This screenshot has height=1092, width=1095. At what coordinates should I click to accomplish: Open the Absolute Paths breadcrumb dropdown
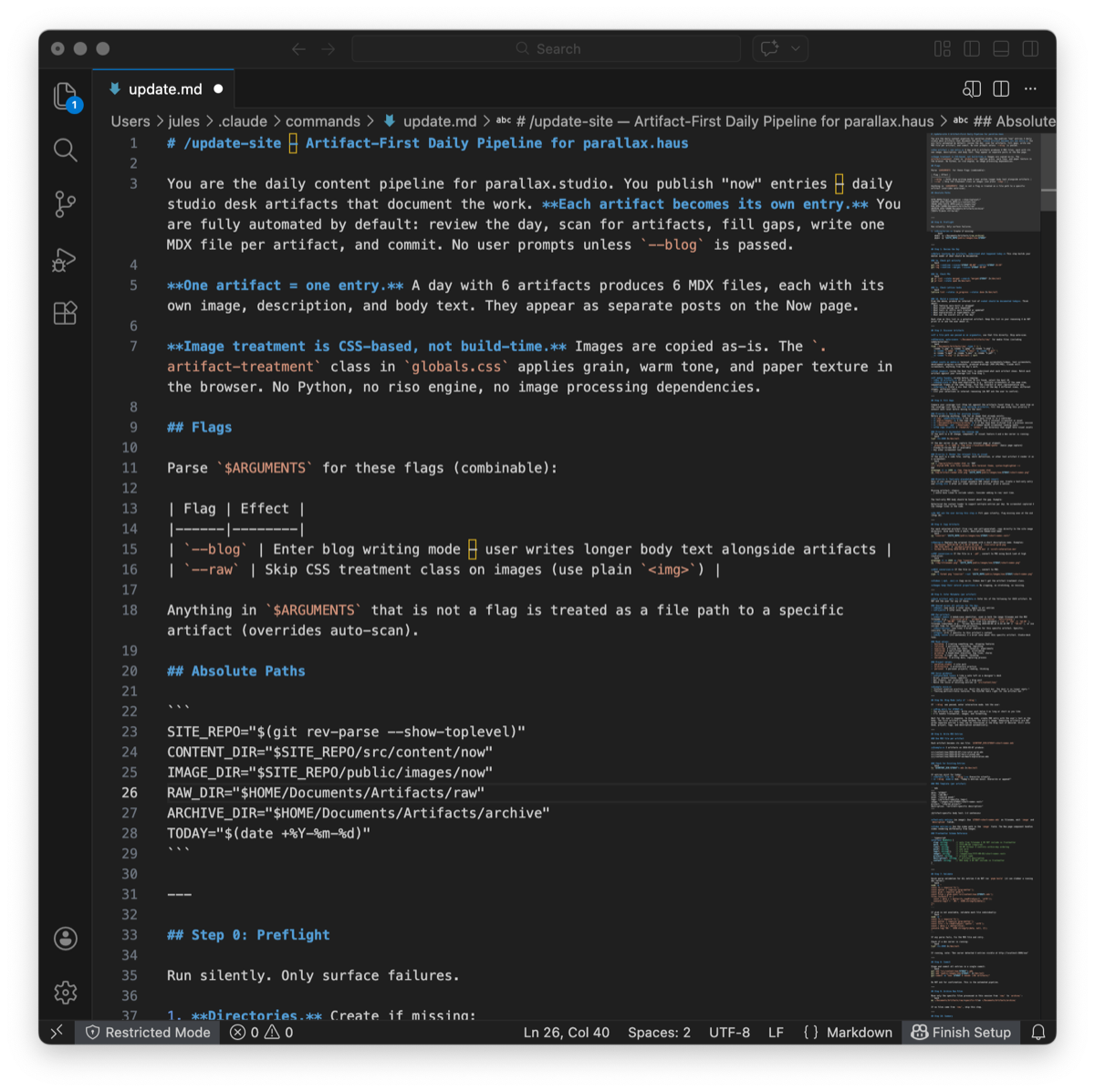coord(1013,120)
